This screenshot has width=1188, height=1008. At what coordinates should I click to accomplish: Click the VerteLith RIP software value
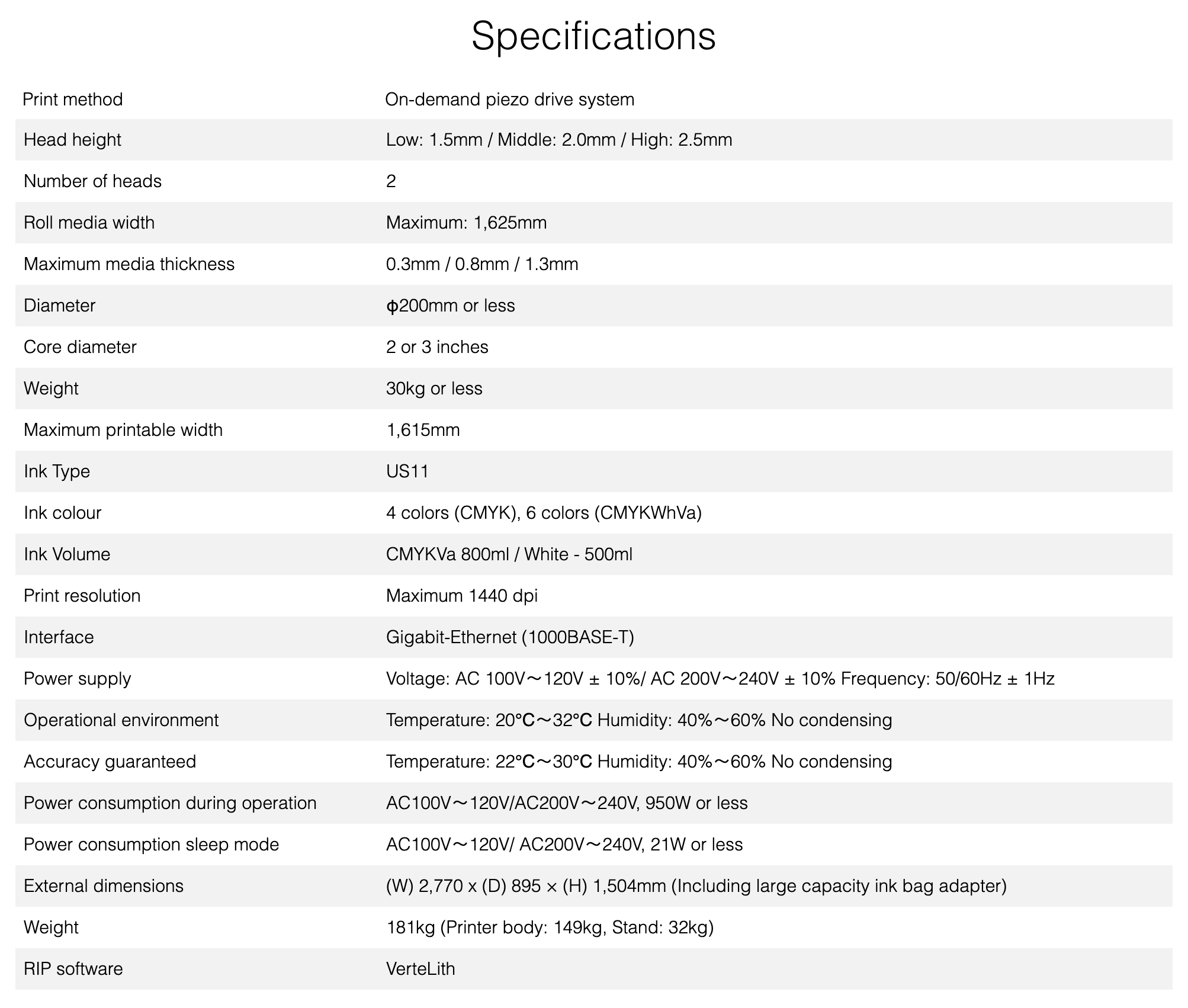(420, 969)
